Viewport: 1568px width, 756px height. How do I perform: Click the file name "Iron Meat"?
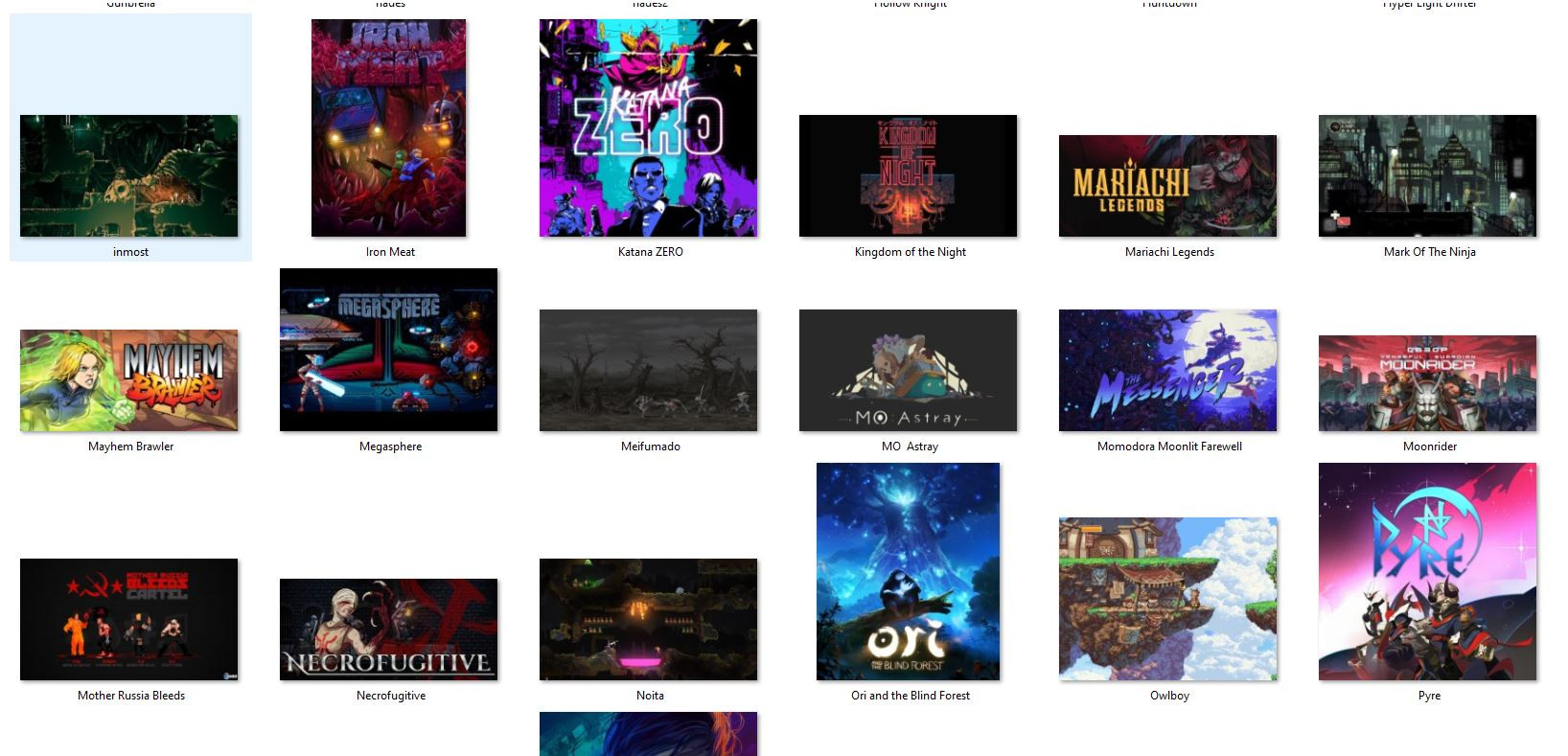pos(390,252)
